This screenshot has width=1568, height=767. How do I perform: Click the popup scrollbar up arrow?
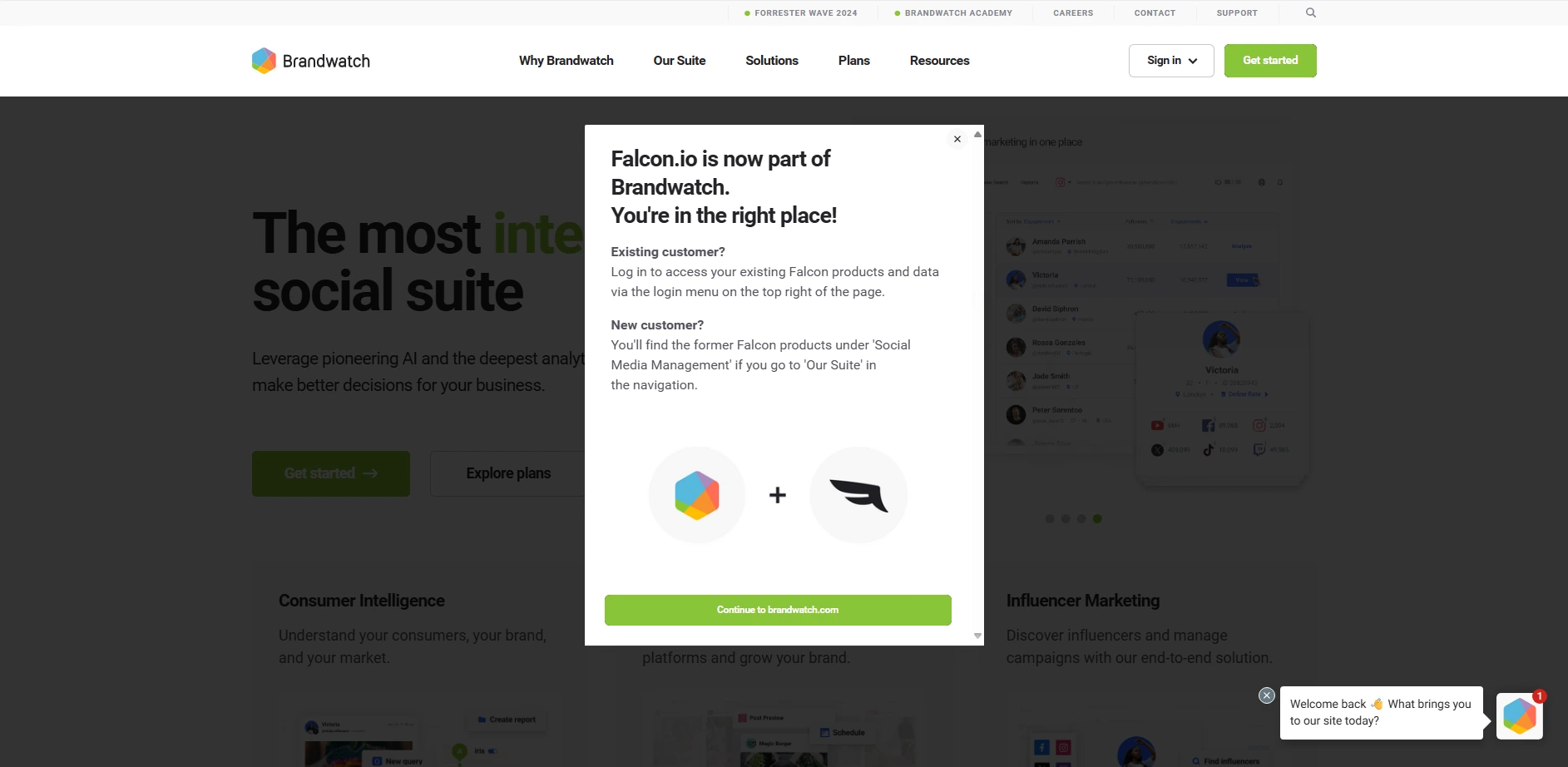point(977,134)
